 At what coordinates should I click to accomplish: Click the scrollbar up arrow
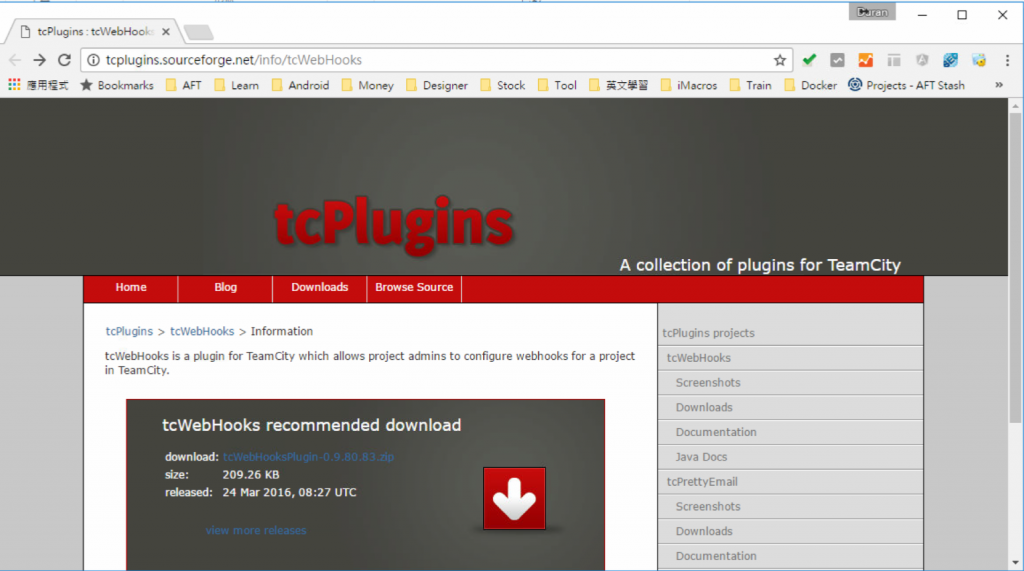point(1015,105)
